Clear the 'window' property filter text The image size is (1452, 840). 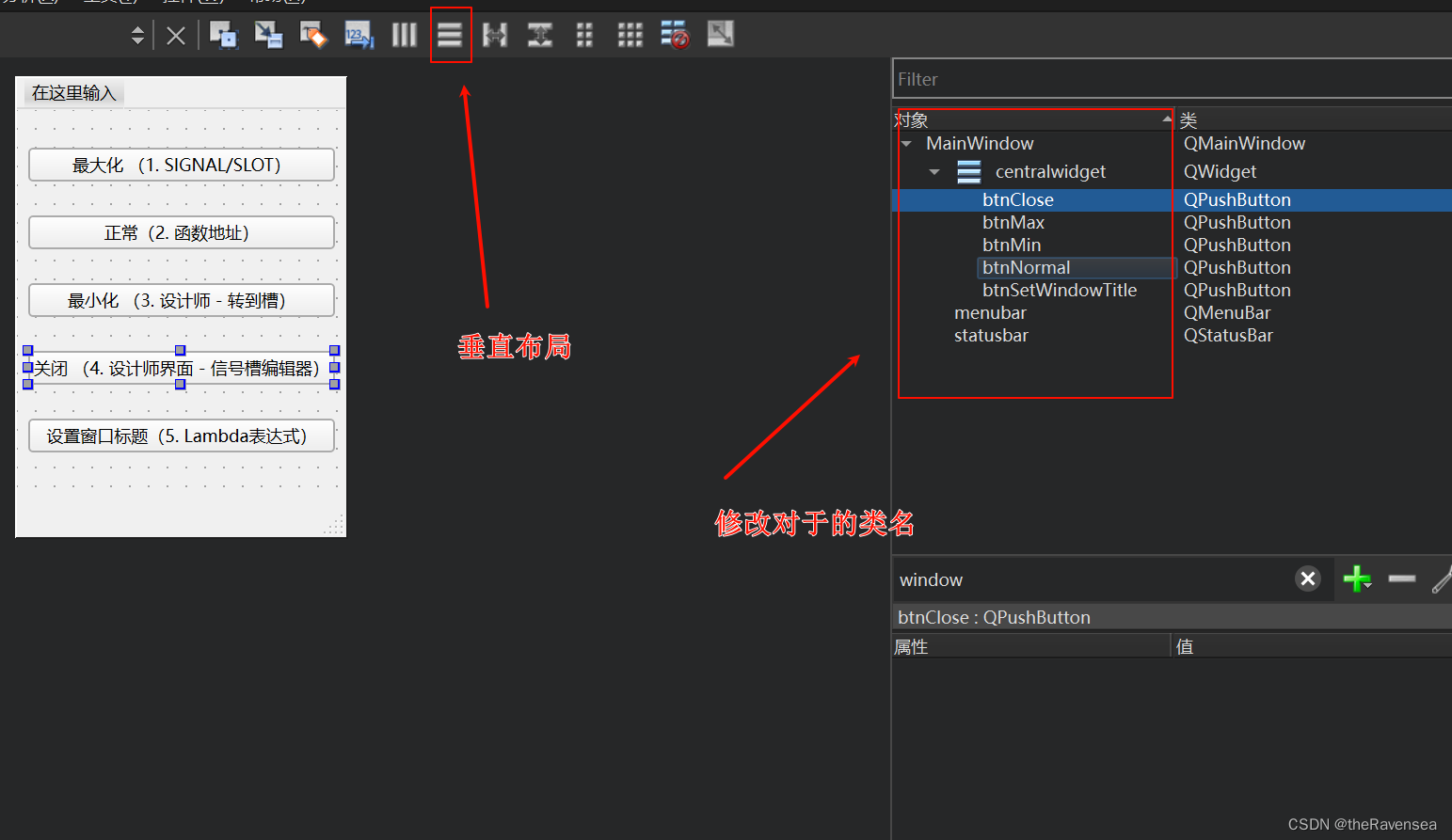pos(1308,578)
